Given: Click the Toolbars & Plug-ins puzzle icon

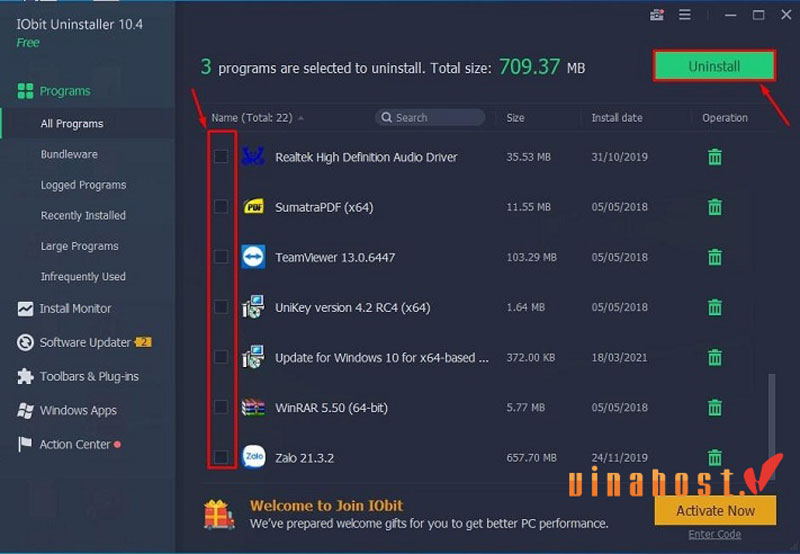Looking at the screenshot, I should [25, 376].
